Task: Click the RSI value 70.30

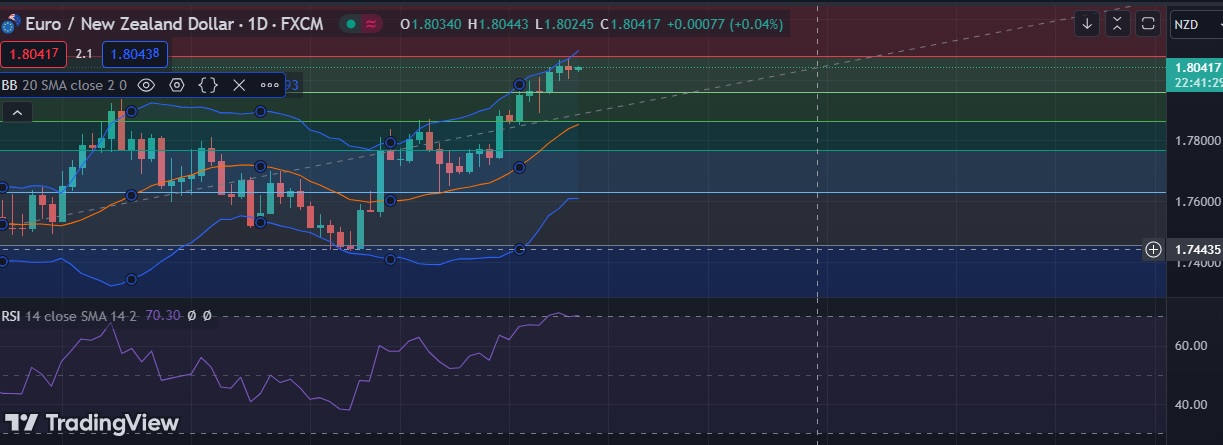Action: [163, 315]
